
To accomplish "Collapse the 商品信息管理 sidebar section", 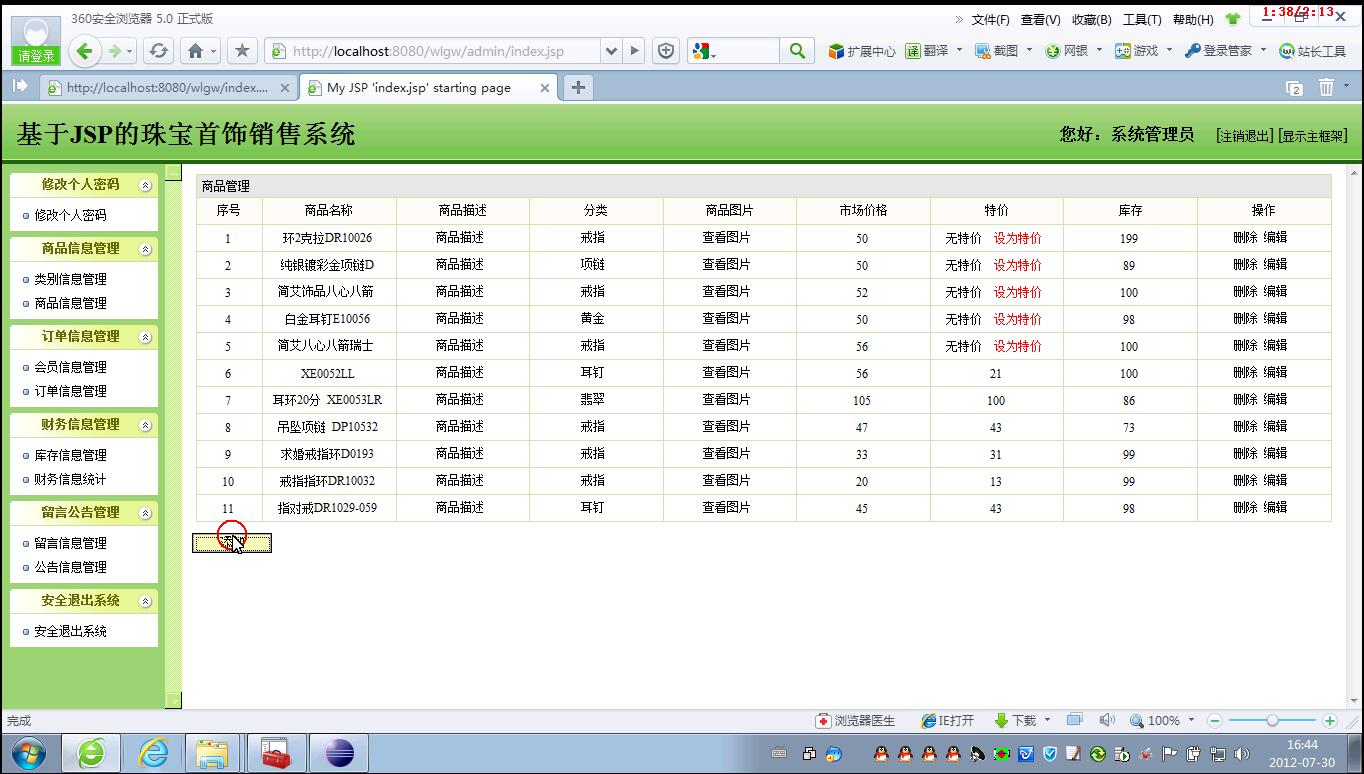I will pyautogui.click(x=145, y=249).
